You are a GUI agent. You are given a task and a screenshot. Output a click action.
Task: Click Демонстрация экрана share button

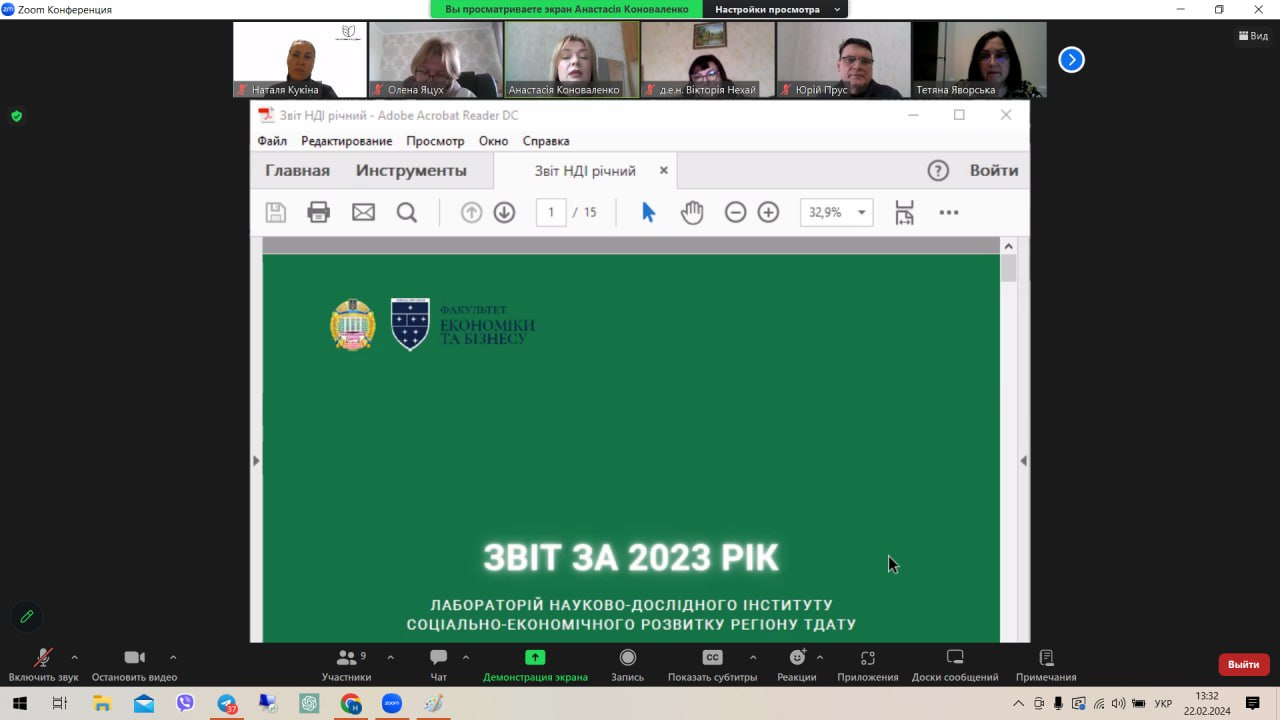[535, 664]
